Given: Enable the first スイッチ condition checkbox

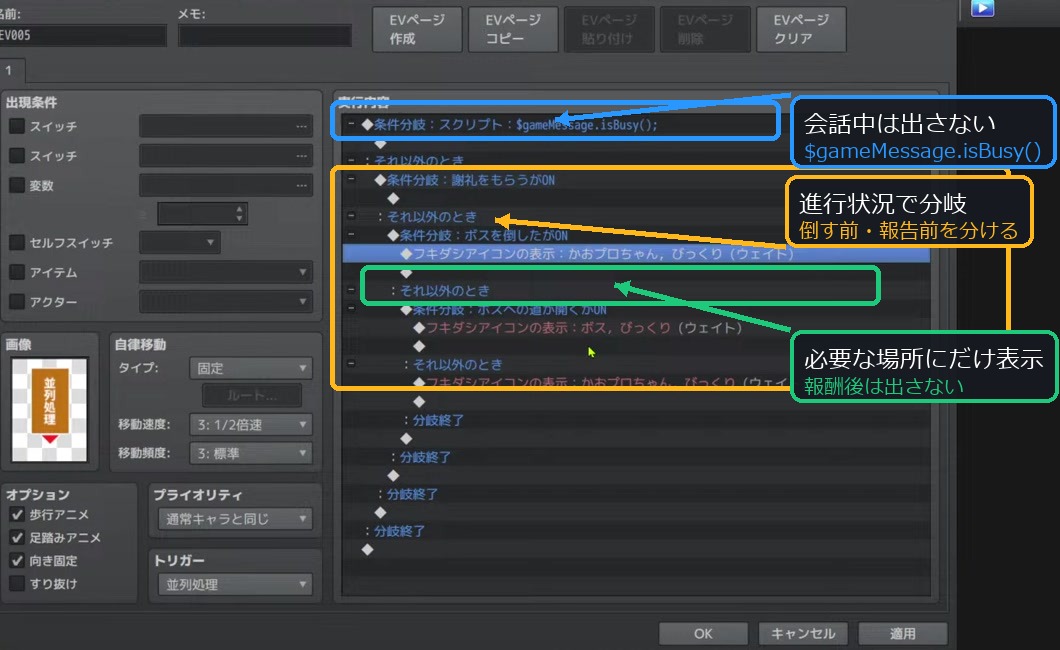Looking at the screenshot, I should click(17, 126).
